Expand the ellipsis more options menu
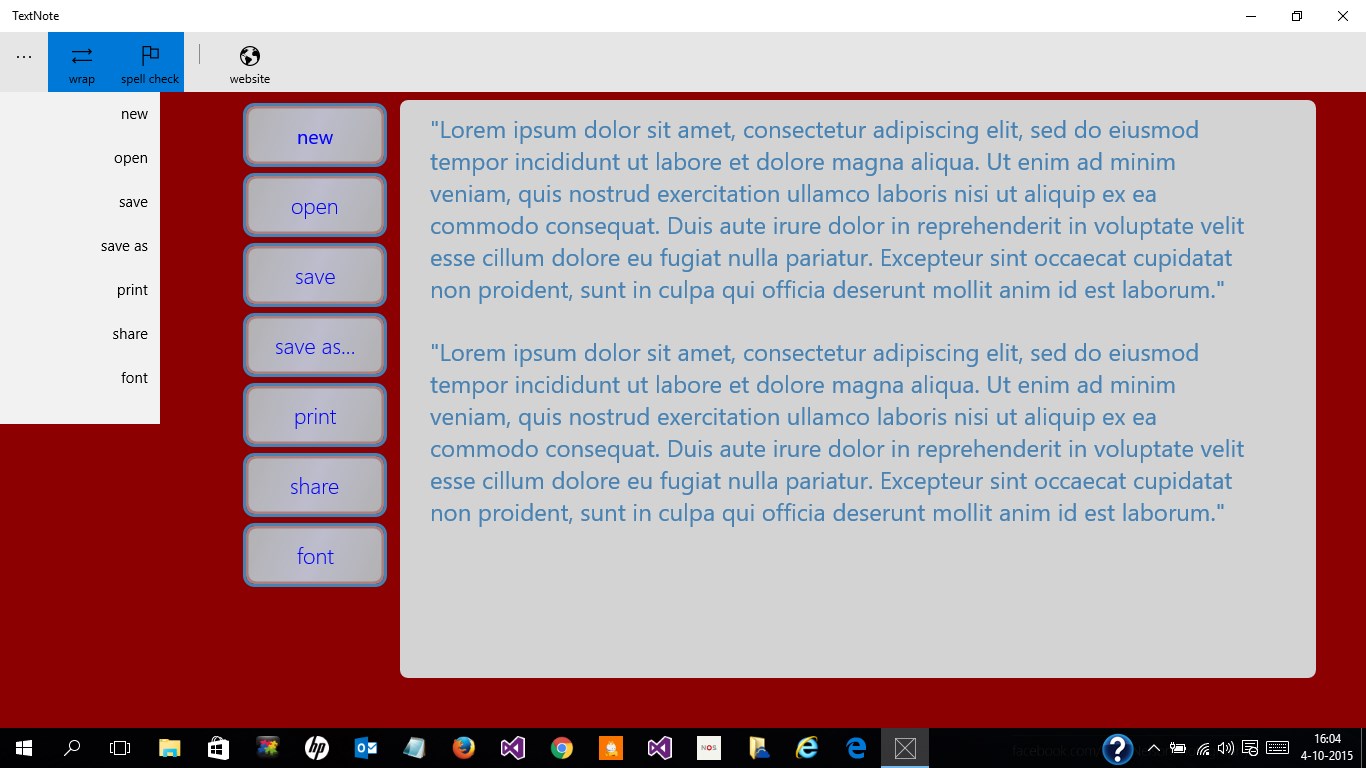1366x768 pixels. click(x=23, y=56)
